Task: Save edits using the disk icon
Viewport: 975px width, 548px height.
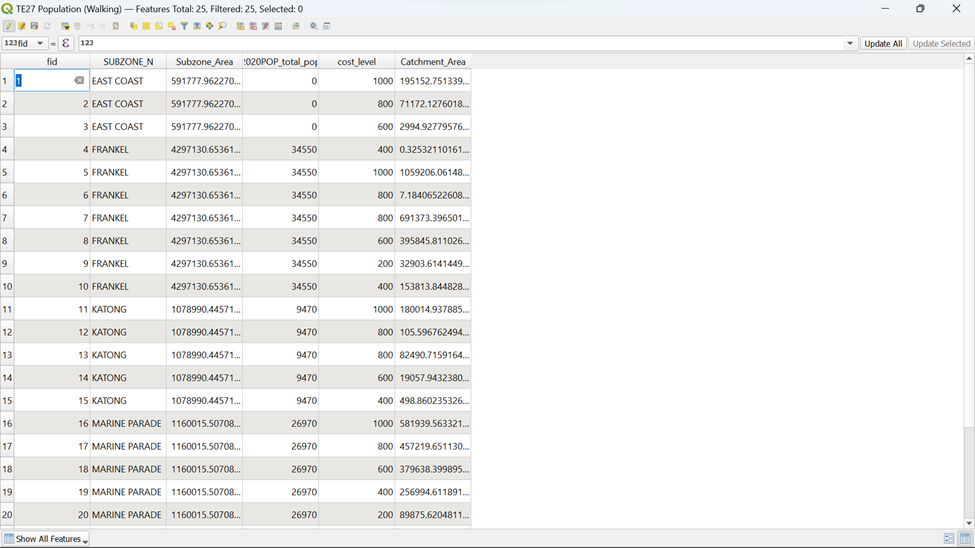Action: tap(34, 26)
